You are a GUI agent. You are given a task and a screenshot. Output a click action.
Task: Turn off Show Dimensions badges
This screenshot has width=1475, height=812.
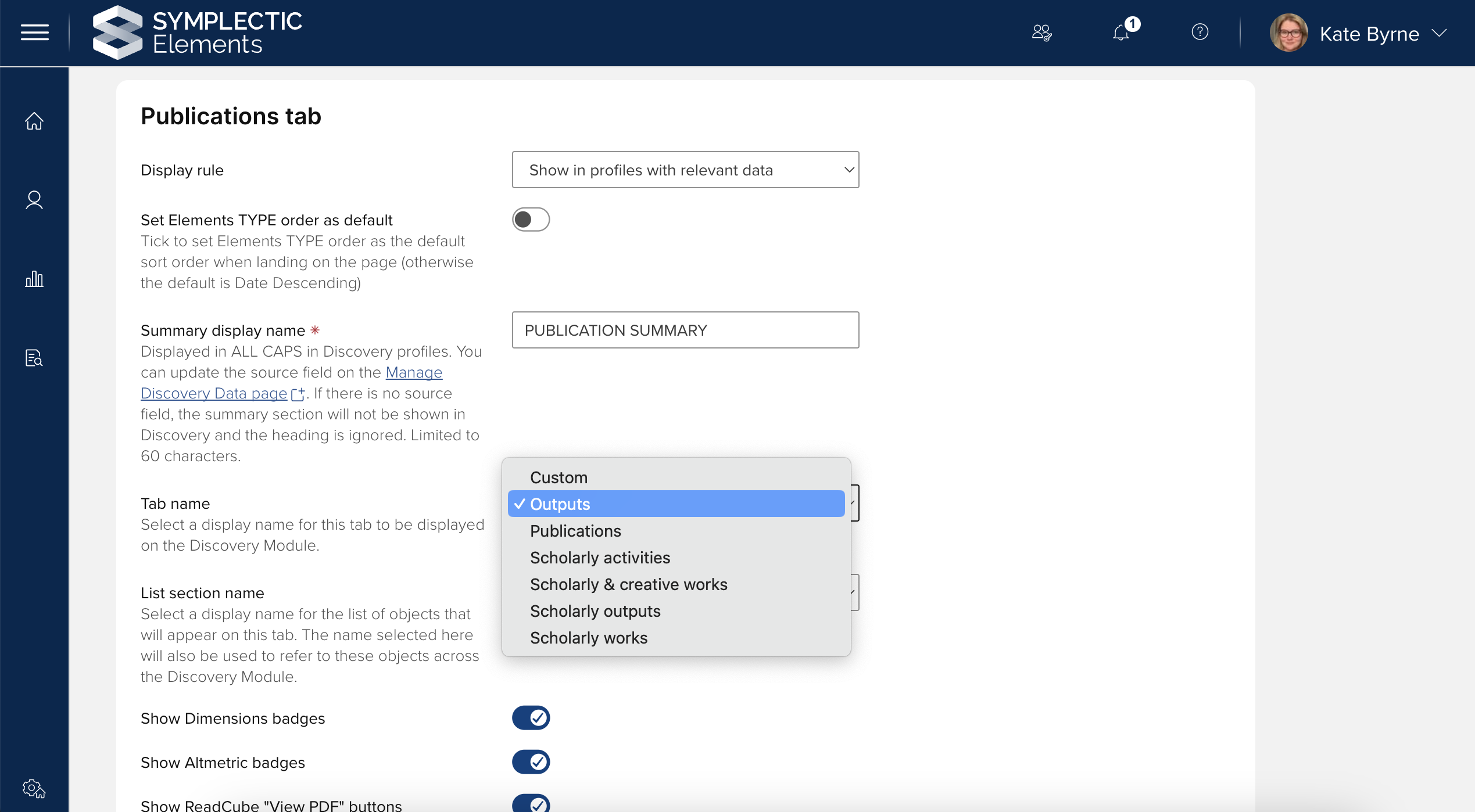[531, 718]
